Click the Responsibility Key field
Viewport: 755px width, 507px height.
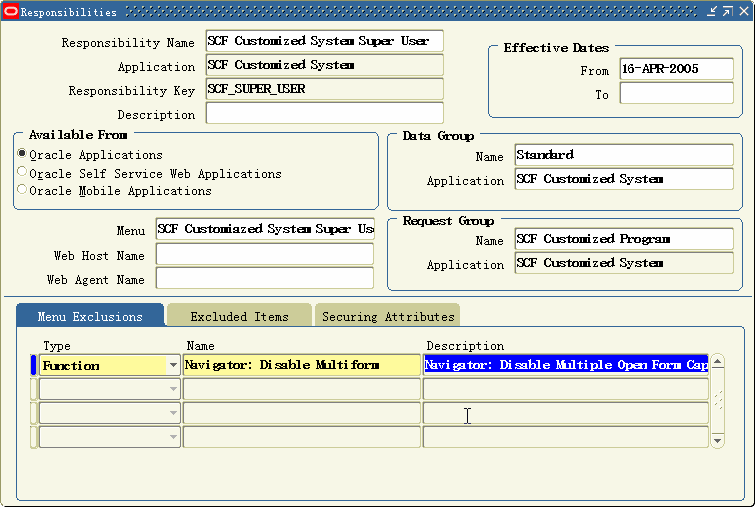[x=324, y=89]
